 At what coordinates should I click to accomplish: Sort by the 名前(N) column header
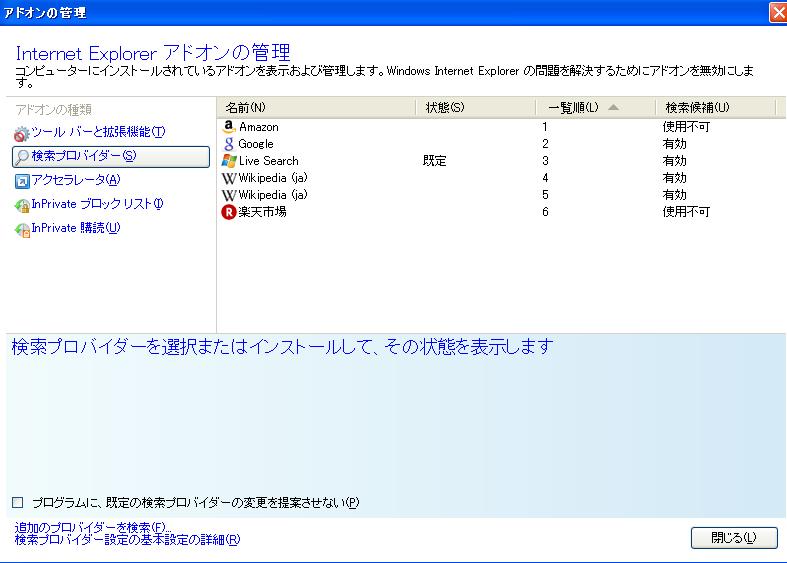pyautogui.click(x=317, y=107)
